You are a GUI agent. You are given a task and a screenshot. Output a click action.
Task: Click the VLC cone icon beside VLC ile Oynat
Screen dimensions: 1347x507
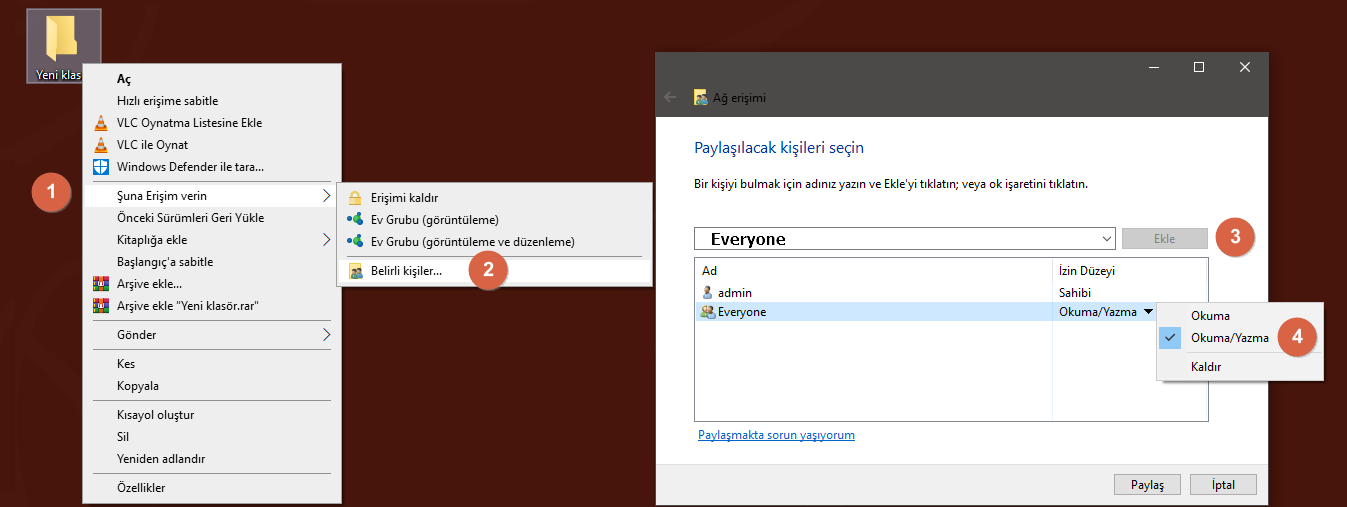pyautogui.click(x=100, y=145)
